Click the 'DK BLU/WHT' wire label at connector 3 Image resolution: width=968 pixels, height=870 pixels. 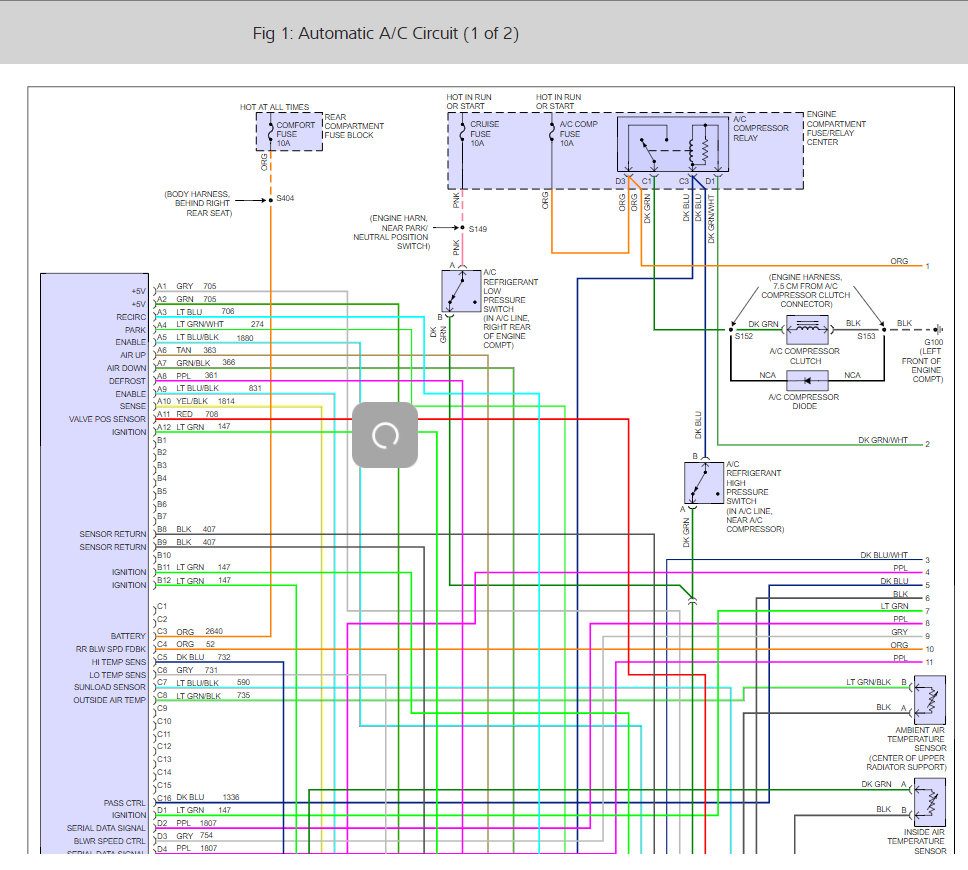click(x=884, y=555)
